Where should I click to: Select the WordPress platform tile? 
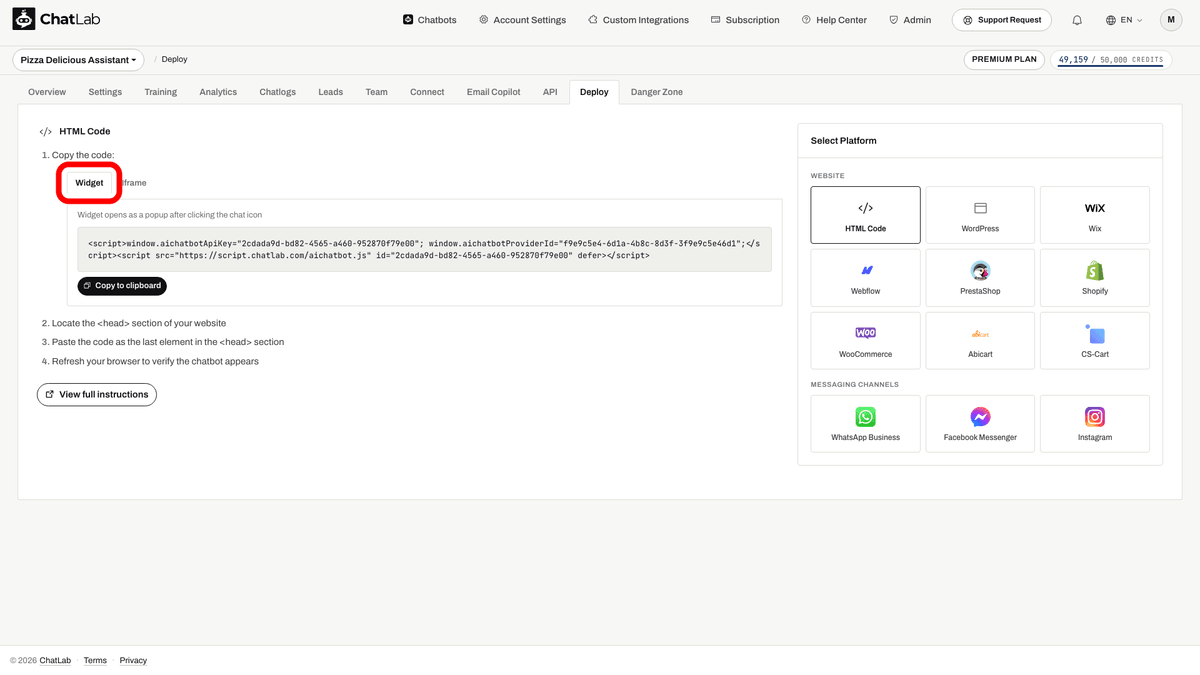(x=980, y=215)
